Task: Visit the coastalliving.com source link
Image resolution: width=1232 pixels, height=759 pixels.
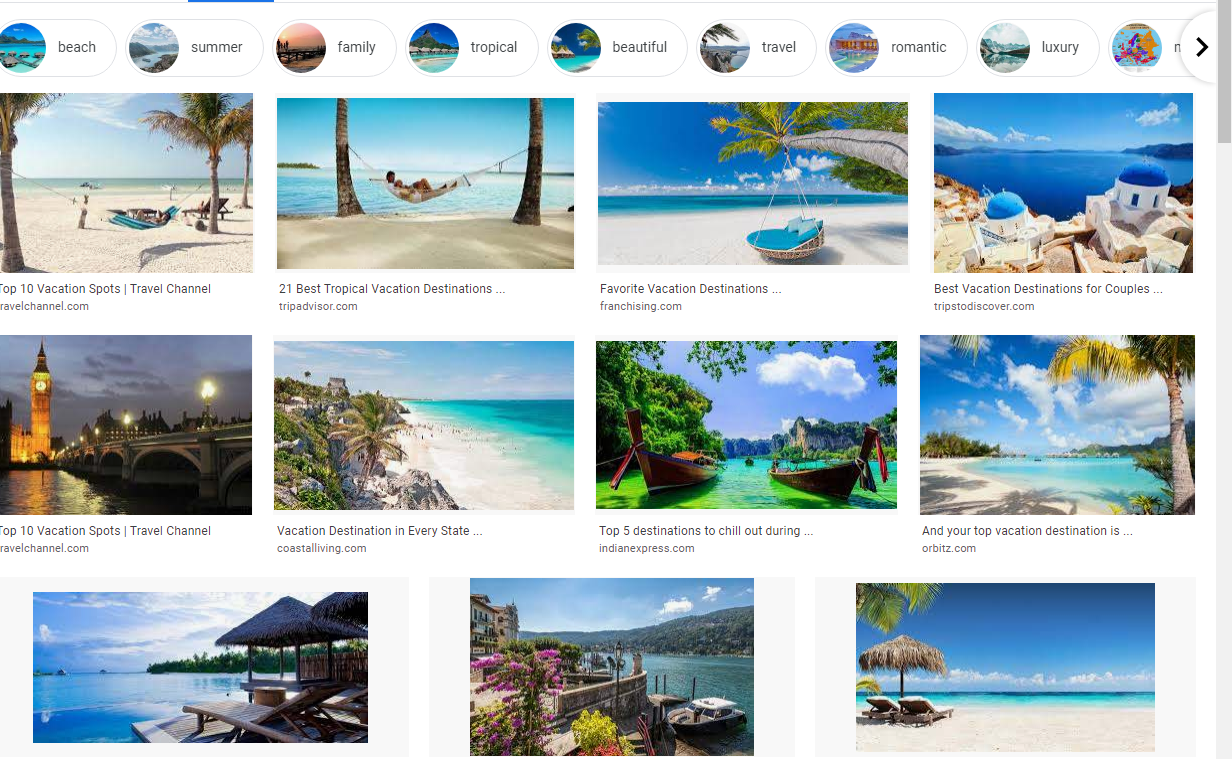Action: [x=322, y=548]
